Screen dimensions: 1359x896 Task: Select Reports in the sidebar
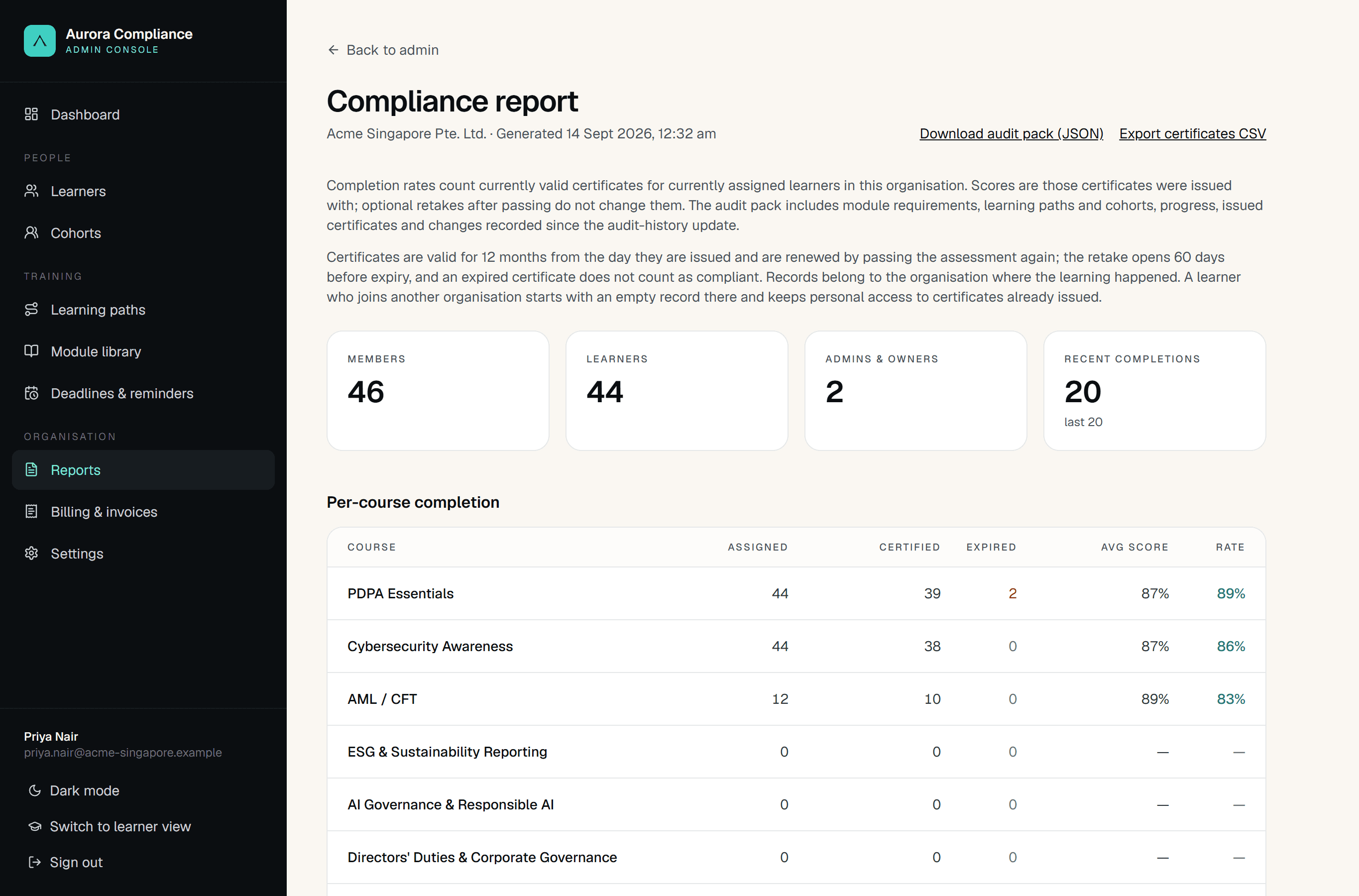point(143,470)
